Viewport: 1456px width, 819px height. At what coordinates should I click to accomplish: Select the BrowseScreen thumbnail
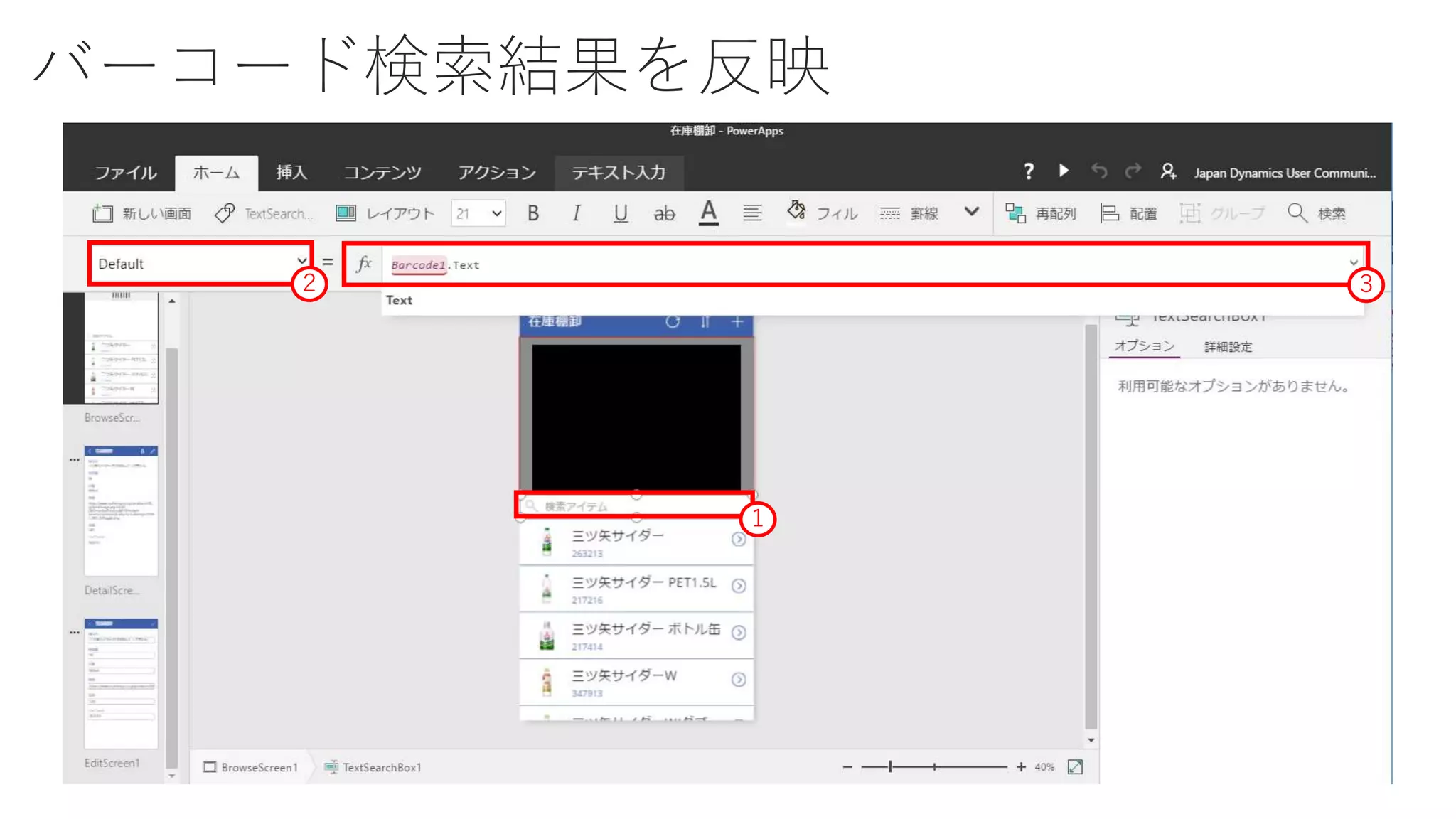click(x=121, y=348)
